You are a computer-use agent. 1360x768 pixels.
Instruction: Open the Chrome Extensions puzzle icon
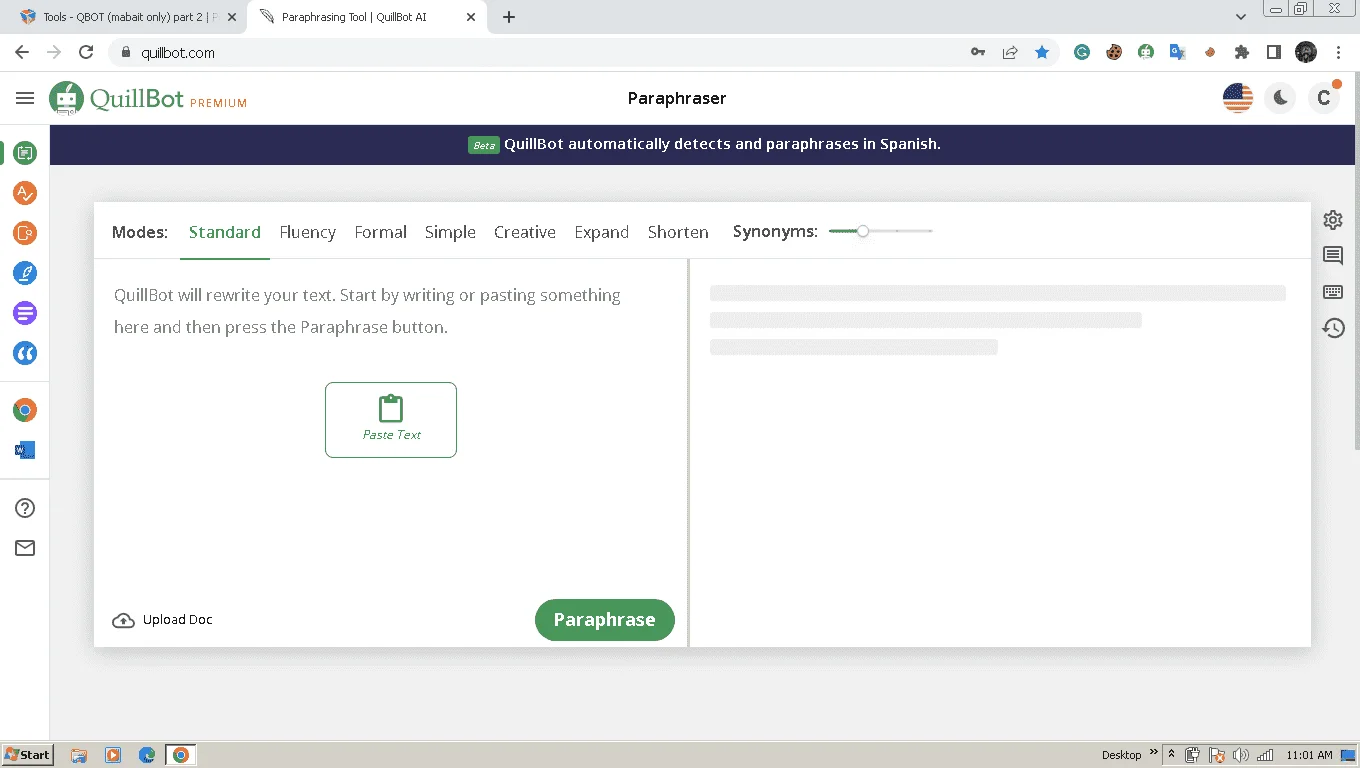point(1242,52)
